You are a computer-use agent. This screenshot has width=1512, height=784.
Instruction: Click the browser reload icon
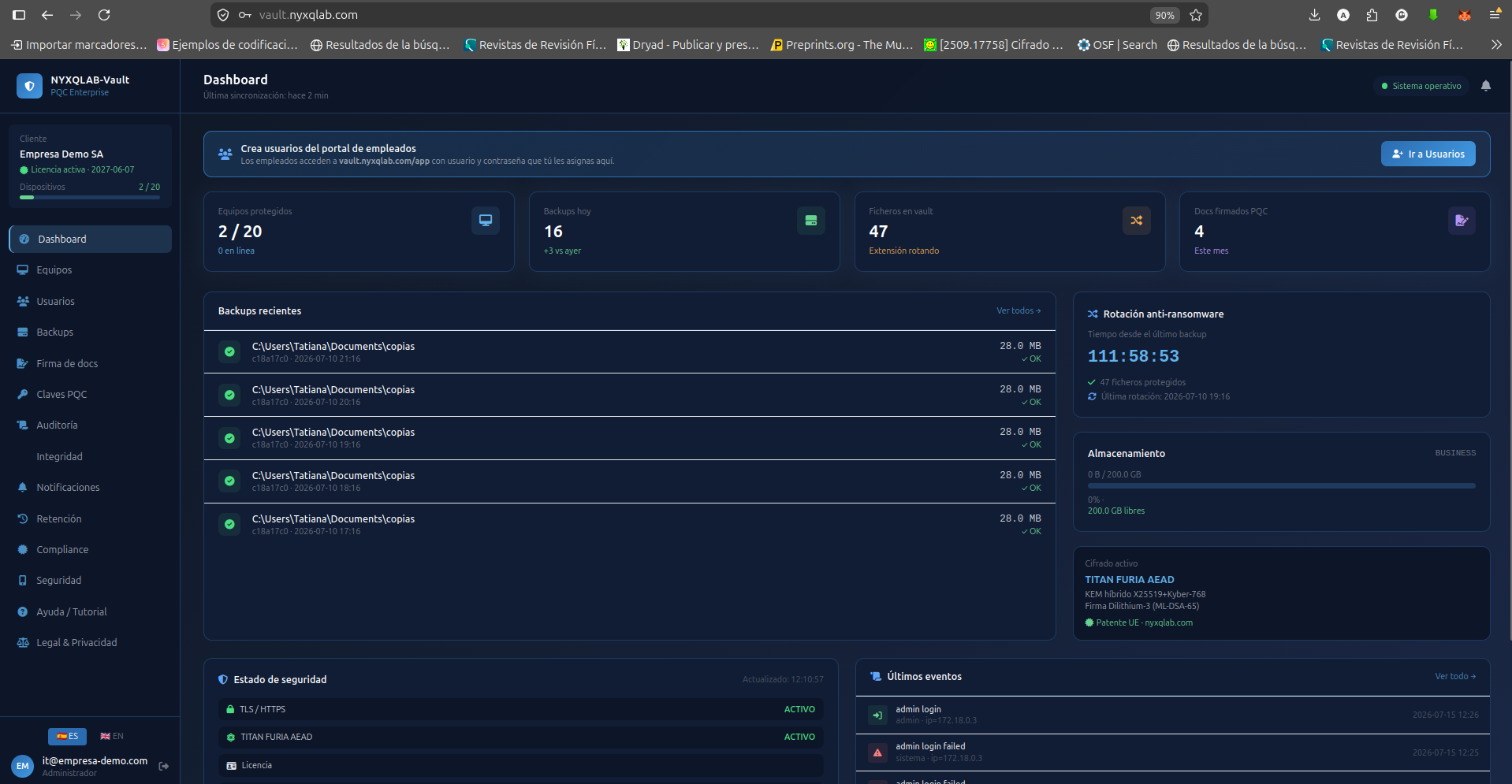coord(104,15)
